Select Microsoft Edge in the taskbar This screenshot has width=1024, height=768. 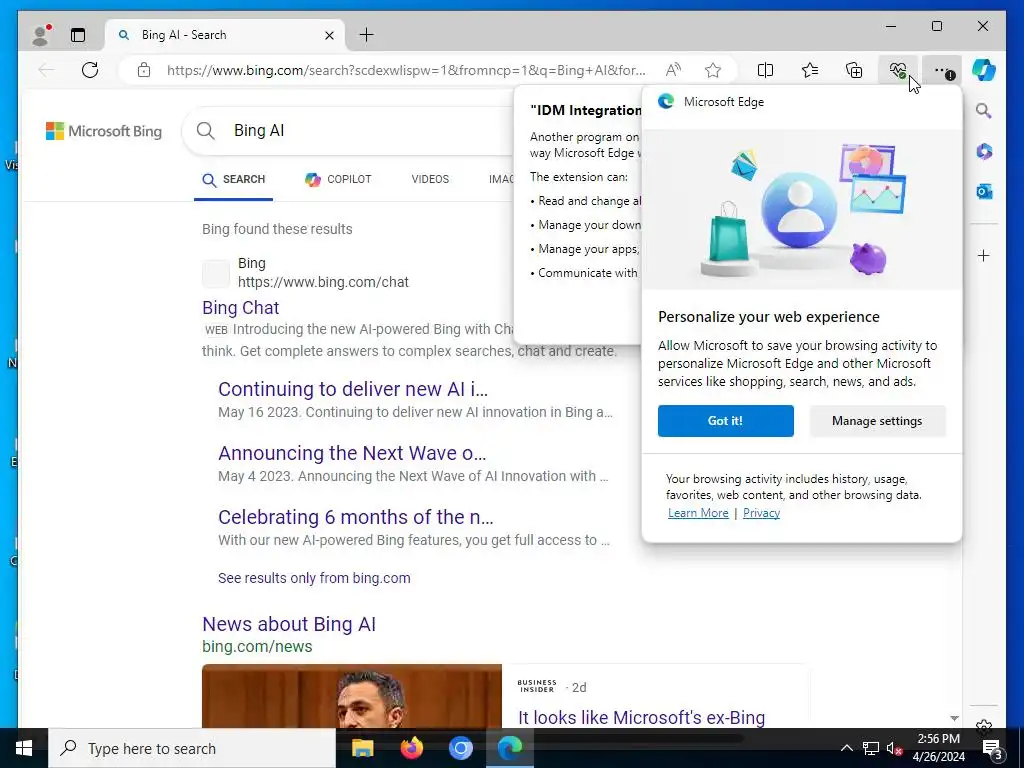[510, 748]
